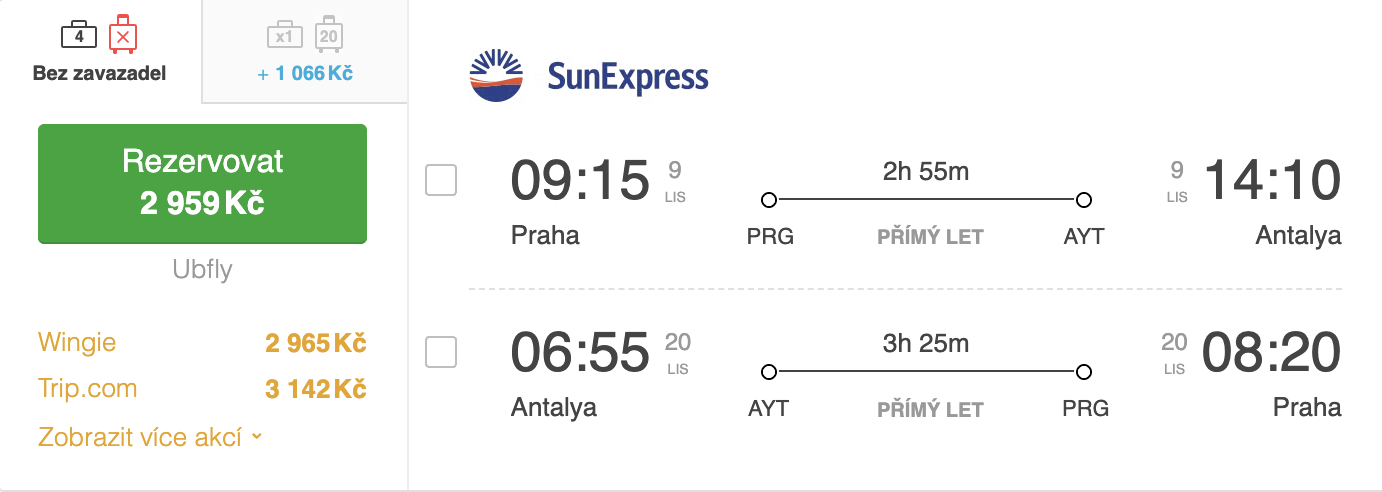Select the Bez zavazadel tab

[100, 52]
